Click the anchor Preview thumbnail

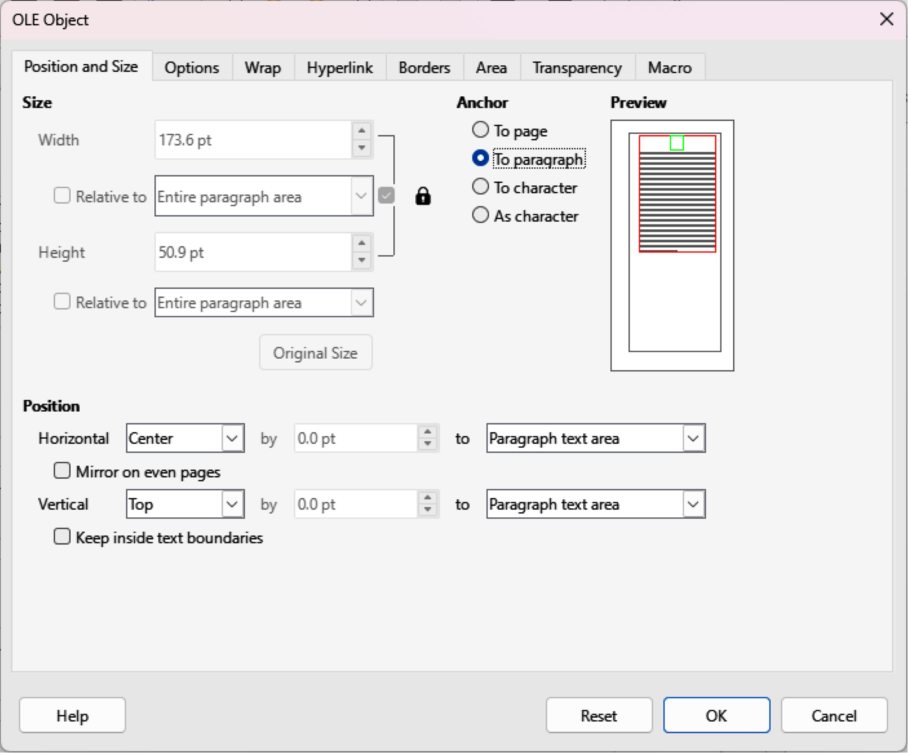pyautogui.click(x=672, y=245)
